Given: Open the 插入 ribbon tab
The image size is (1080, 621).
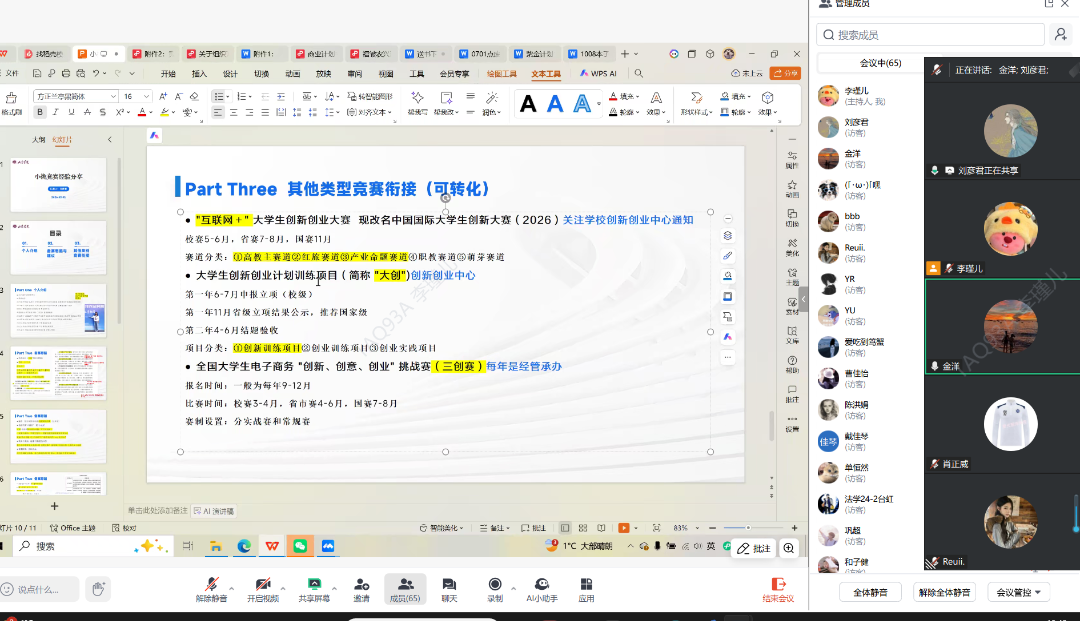Looking at the screenshot, I should (x=199, y=74).
